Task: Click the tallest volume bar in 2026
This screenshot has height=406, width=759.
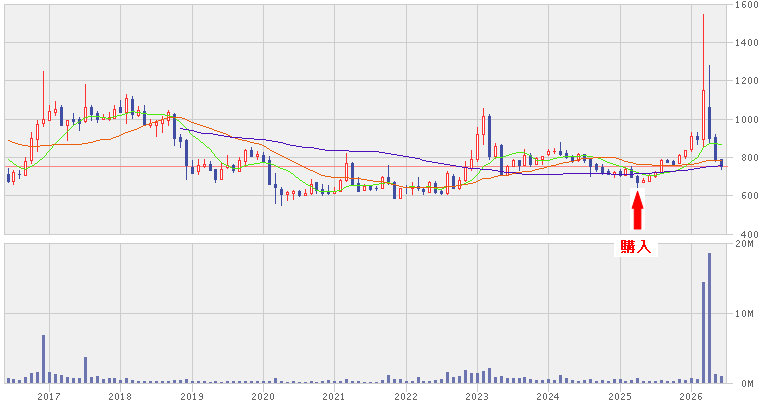Action: [x=709, y=318]
